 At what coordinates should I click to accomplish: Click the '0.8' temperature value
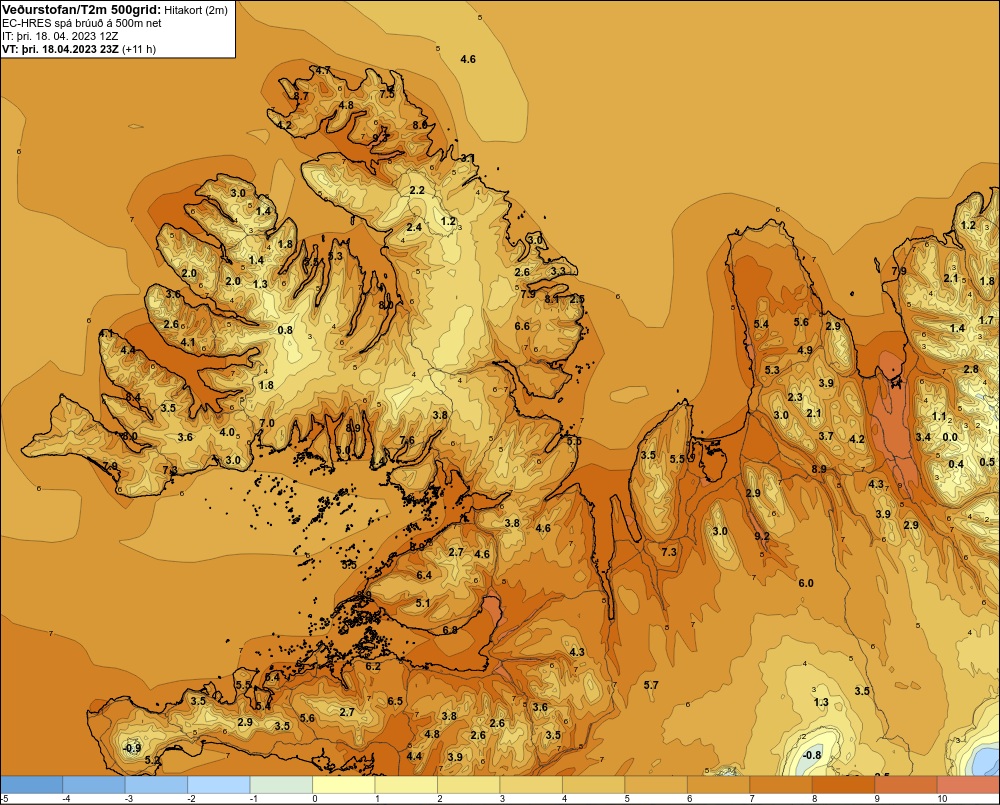(x=285, y=330)
